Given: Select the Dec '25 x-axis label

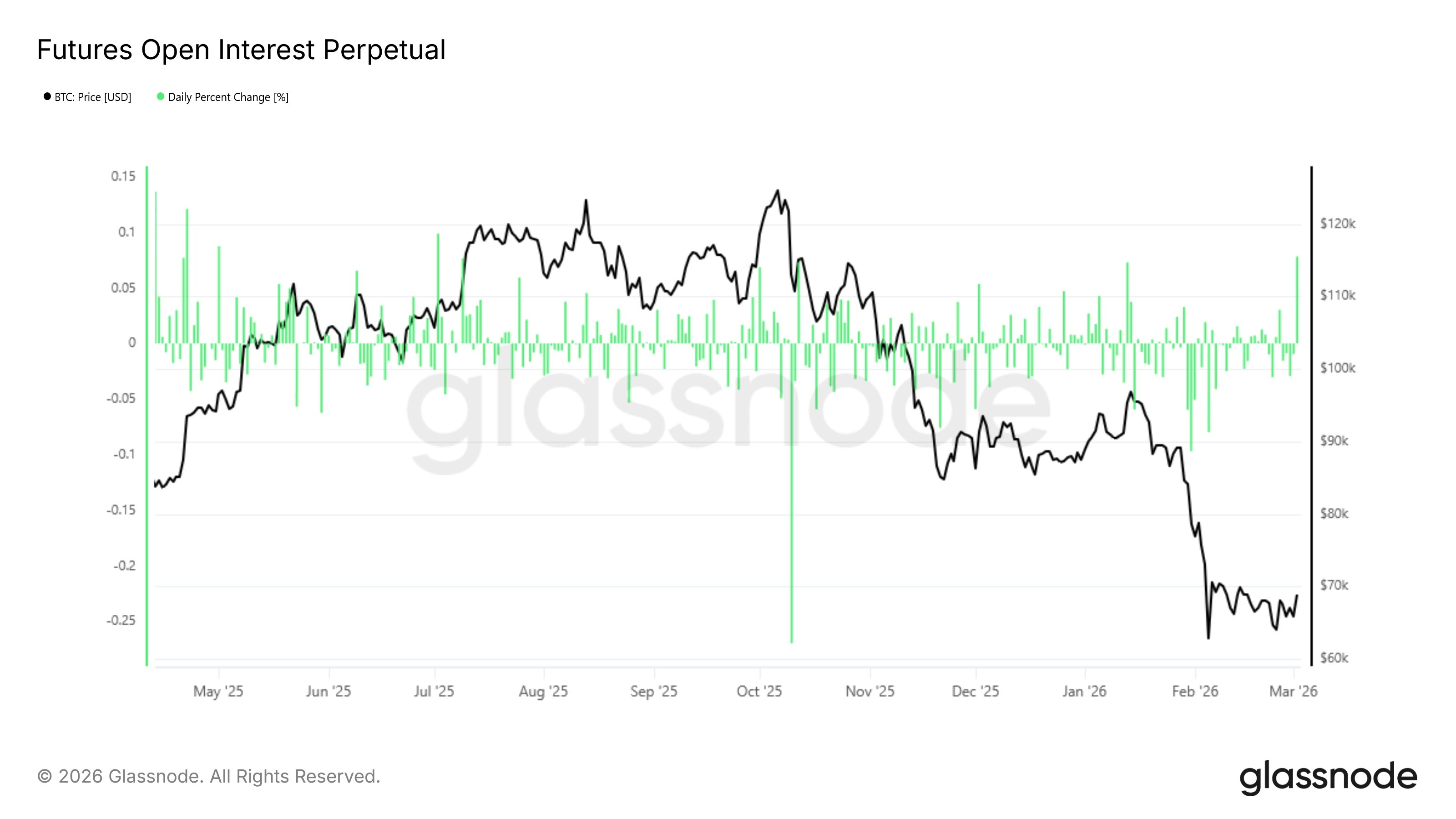Looking at the screenshot, I should tap(975, 691).
